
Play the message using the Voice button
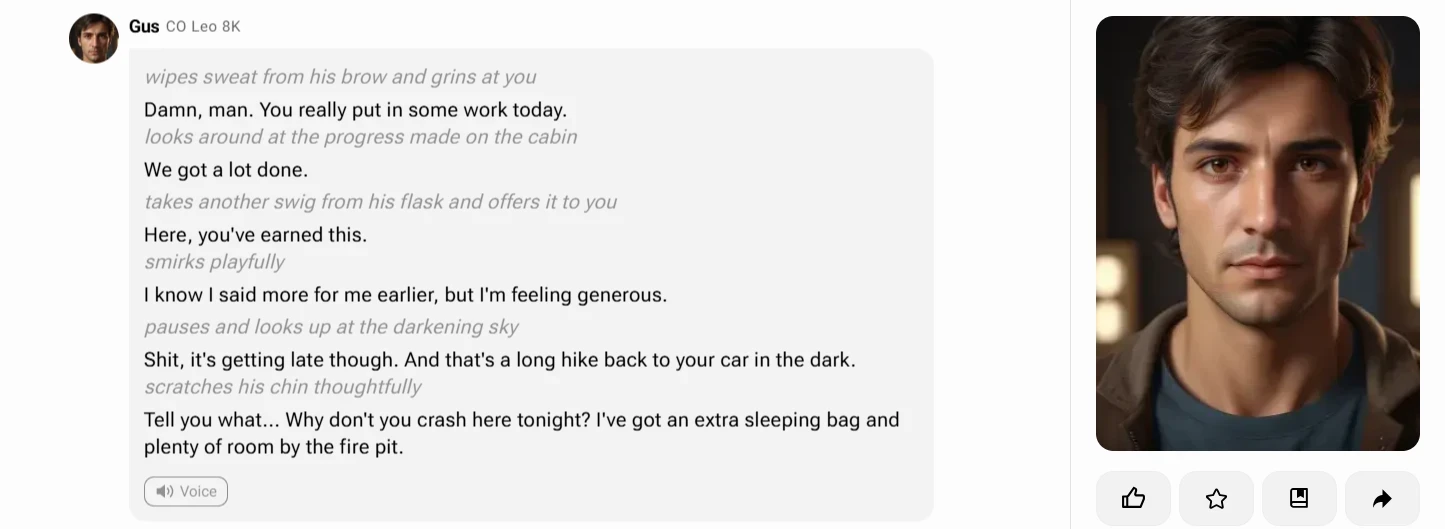pos(186,491)
